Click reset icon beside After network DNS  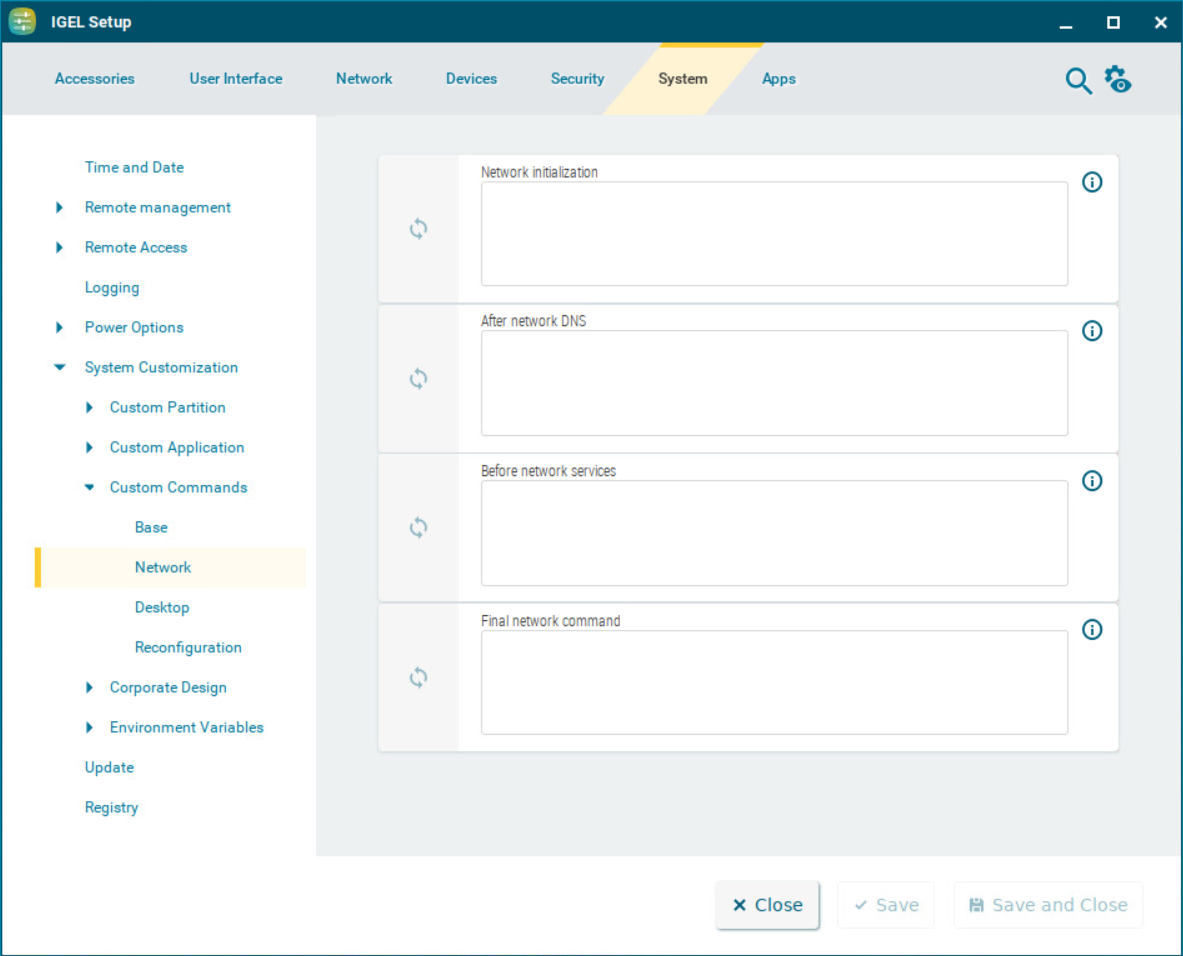tap(418, 379)
